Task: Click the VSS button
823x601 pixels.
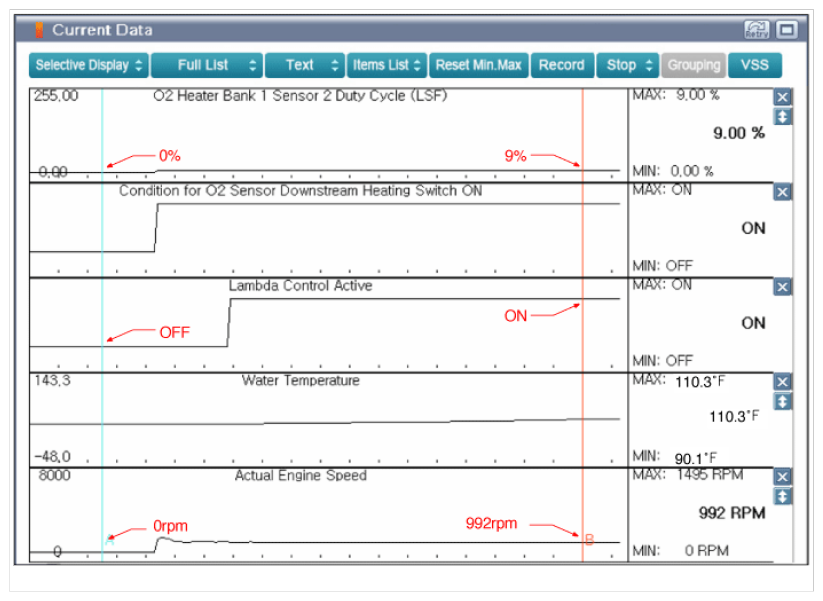Action: [755, 65]
